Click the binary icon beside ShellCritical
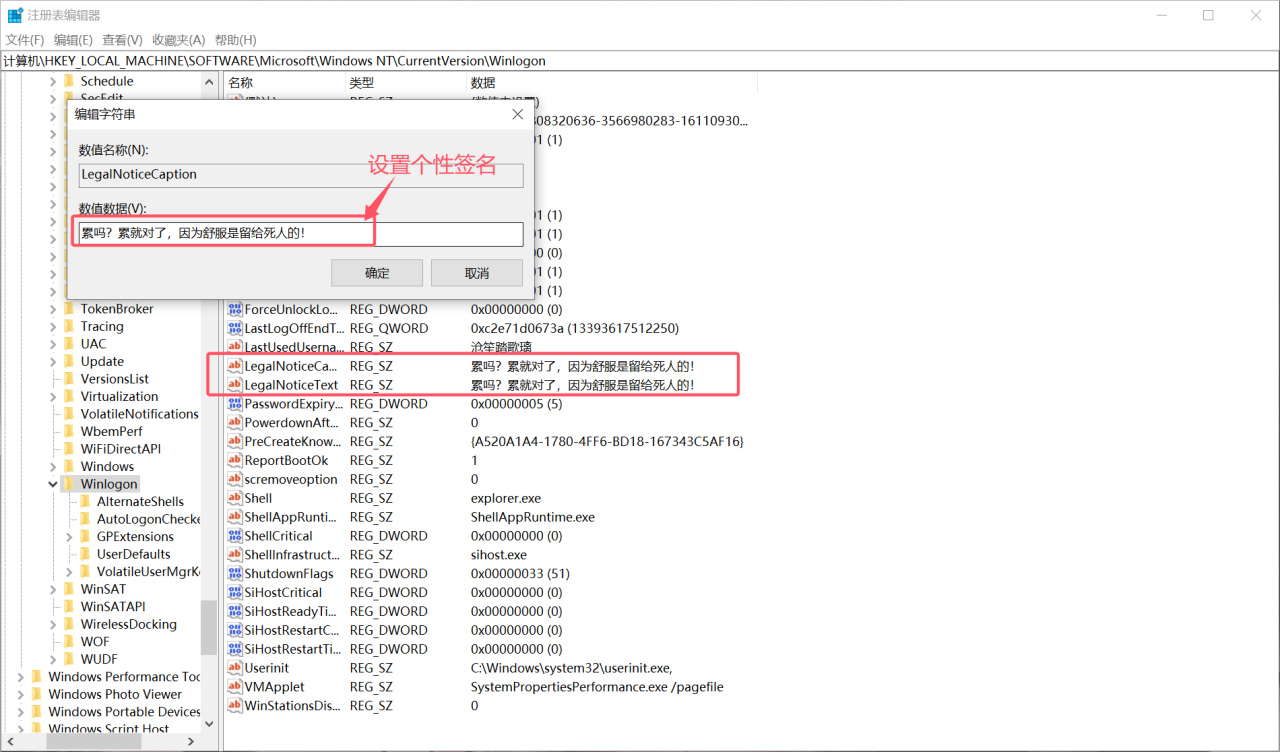 pos(235,536)
